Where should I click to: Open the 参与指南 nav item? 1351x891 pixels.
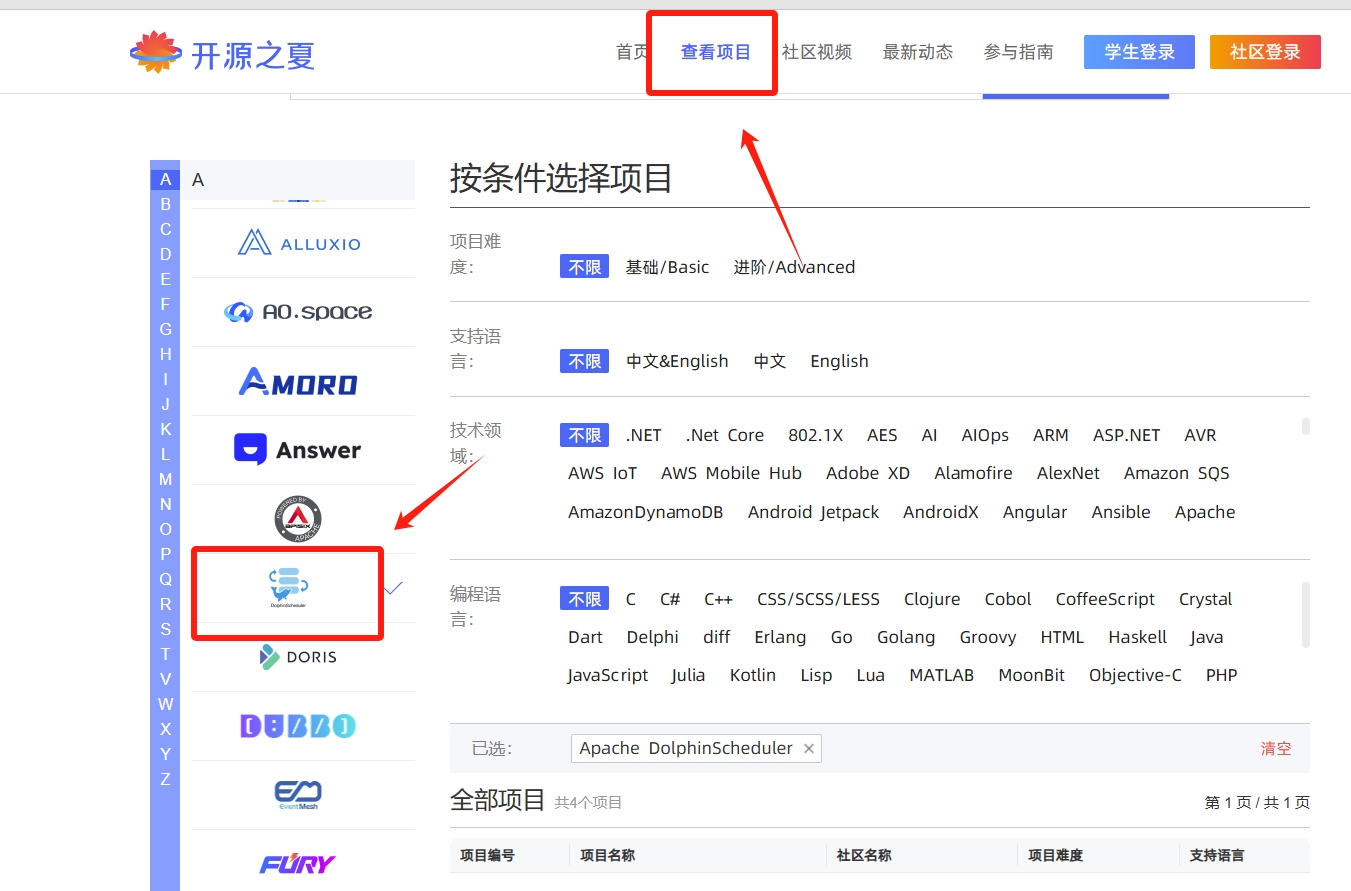click(x=1019, y=52)
